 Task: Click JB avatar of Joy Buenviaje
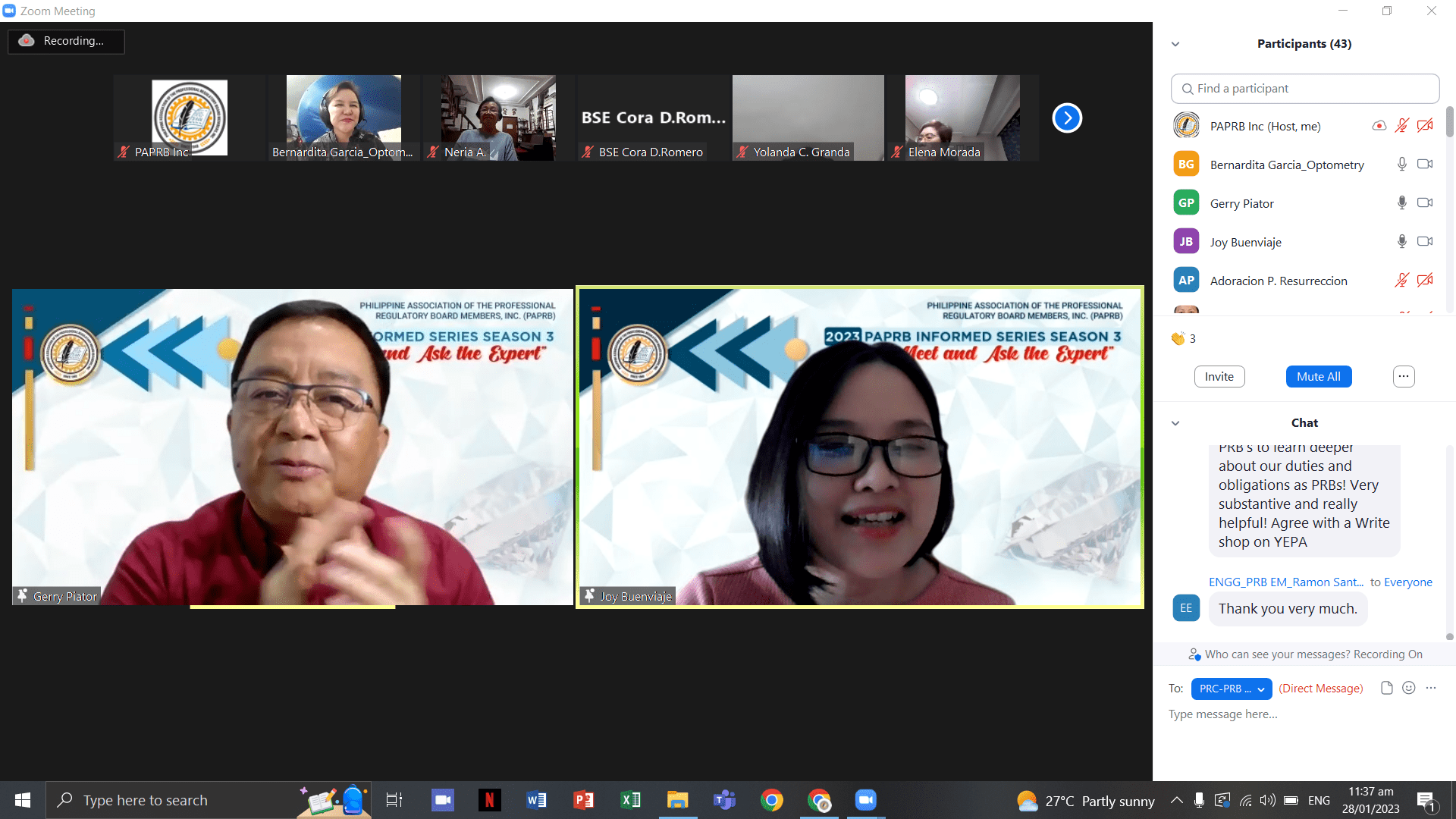coord(1186,241)
